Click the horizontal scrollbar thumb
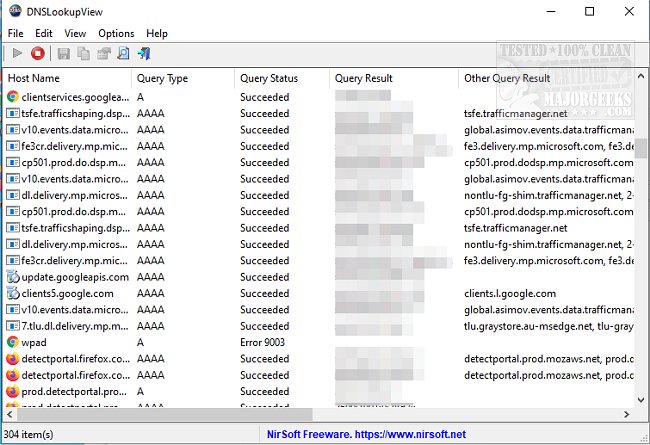 point(165,414)
